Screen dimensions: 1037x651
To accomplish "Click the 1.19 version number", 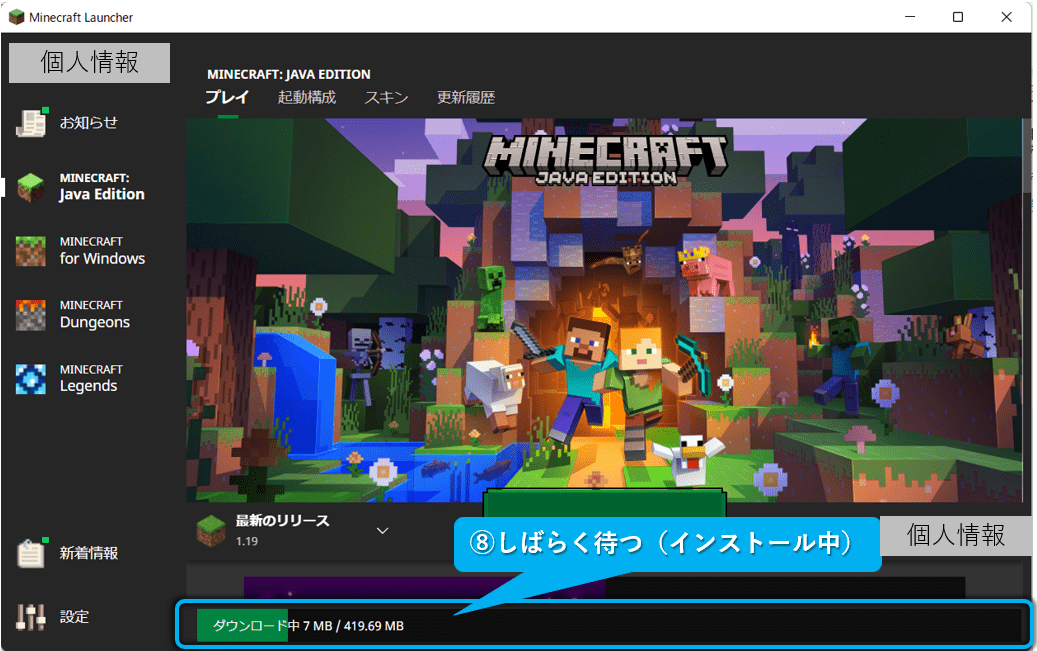I will point(247,541).
